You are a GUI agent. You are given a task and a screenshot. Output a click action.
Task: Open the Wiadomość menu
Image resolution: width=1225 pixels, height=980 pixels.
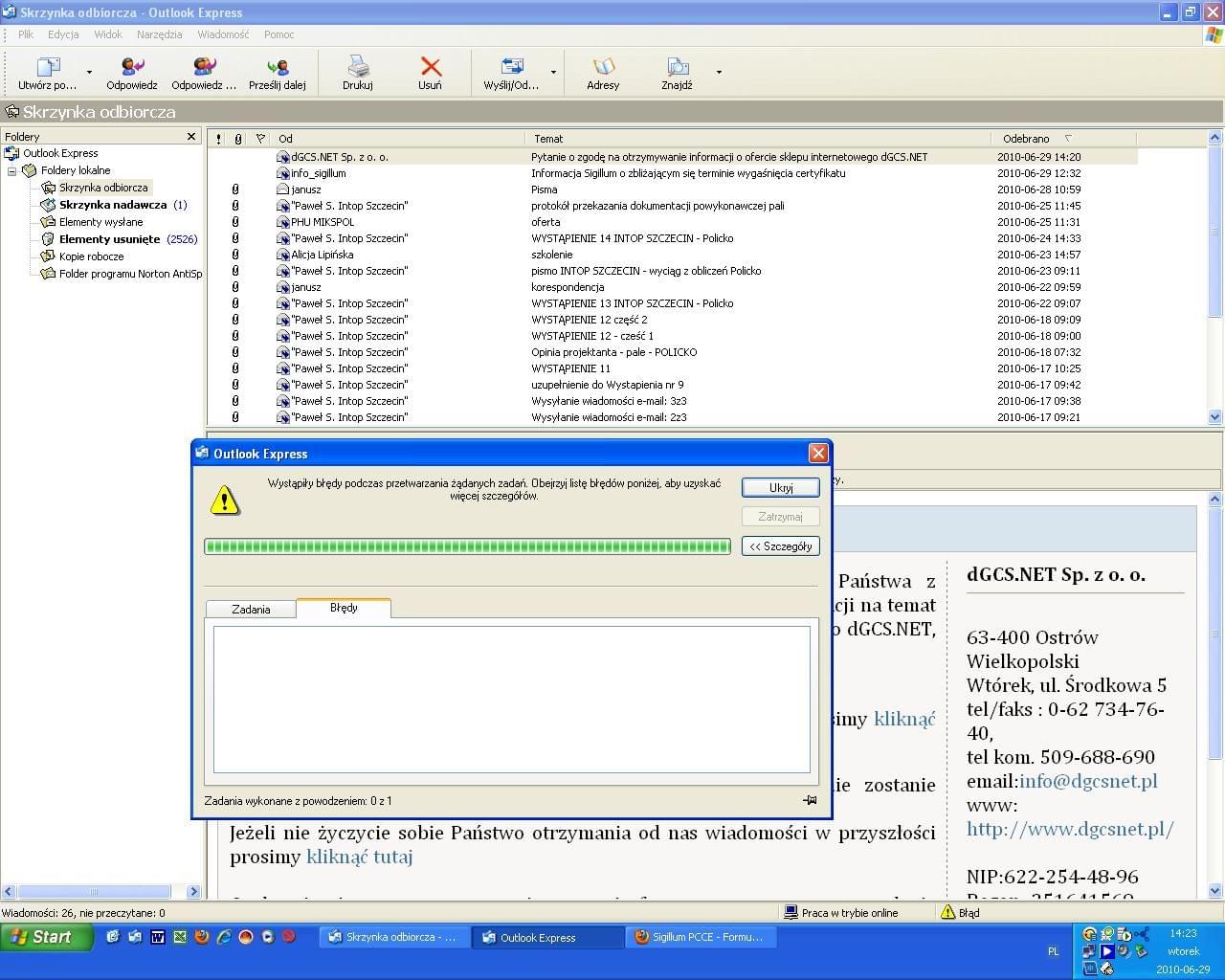pyautogui.click(x=223, y=34)
